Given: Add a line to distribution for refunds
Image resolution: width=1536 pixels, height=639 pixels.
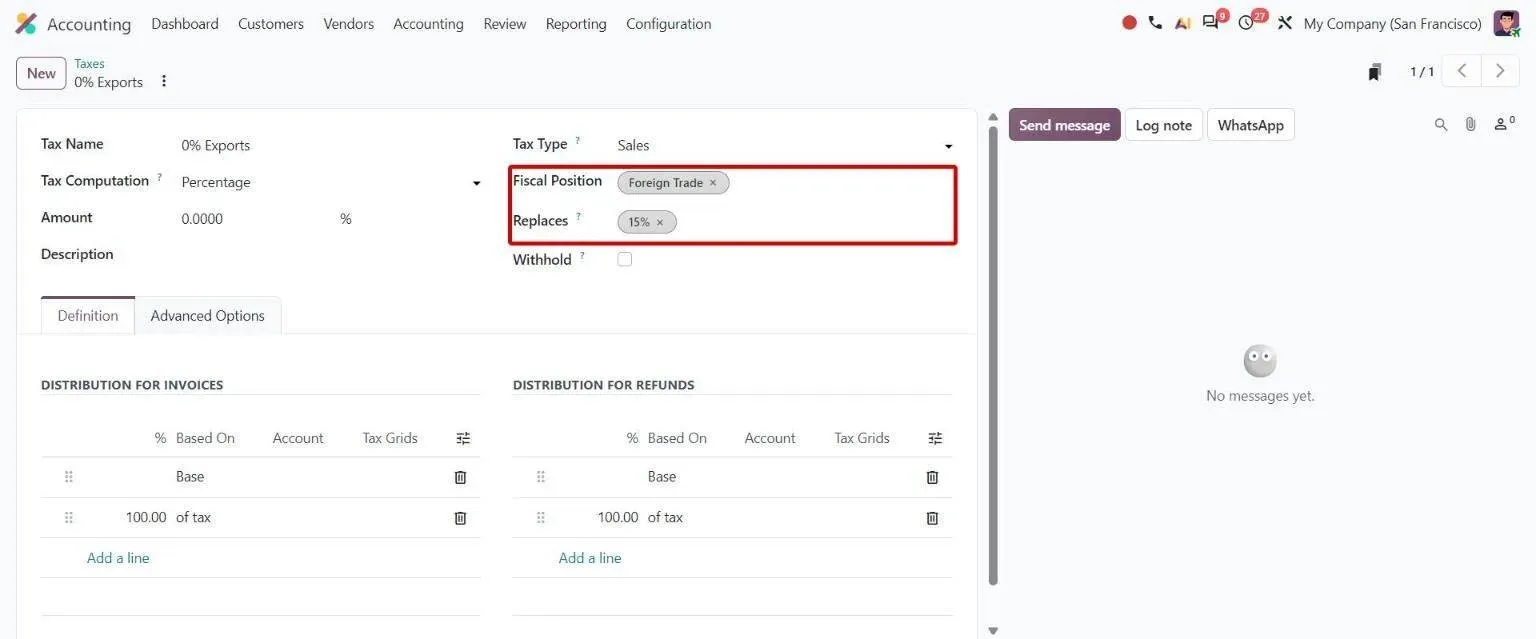Looking at the screenshot, I should coord(590,558).
